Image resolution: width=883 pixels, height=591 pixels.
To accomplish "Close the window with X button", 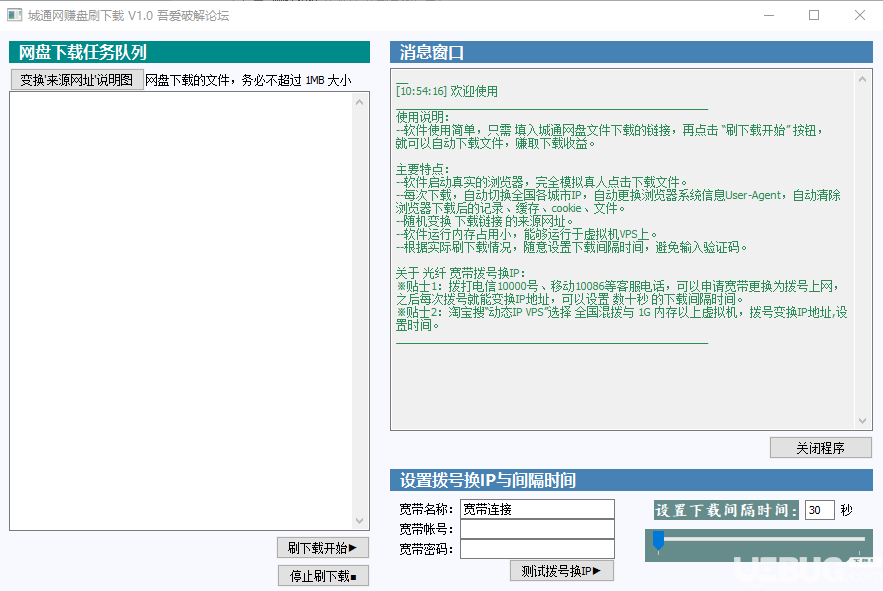I will point(859,15).
